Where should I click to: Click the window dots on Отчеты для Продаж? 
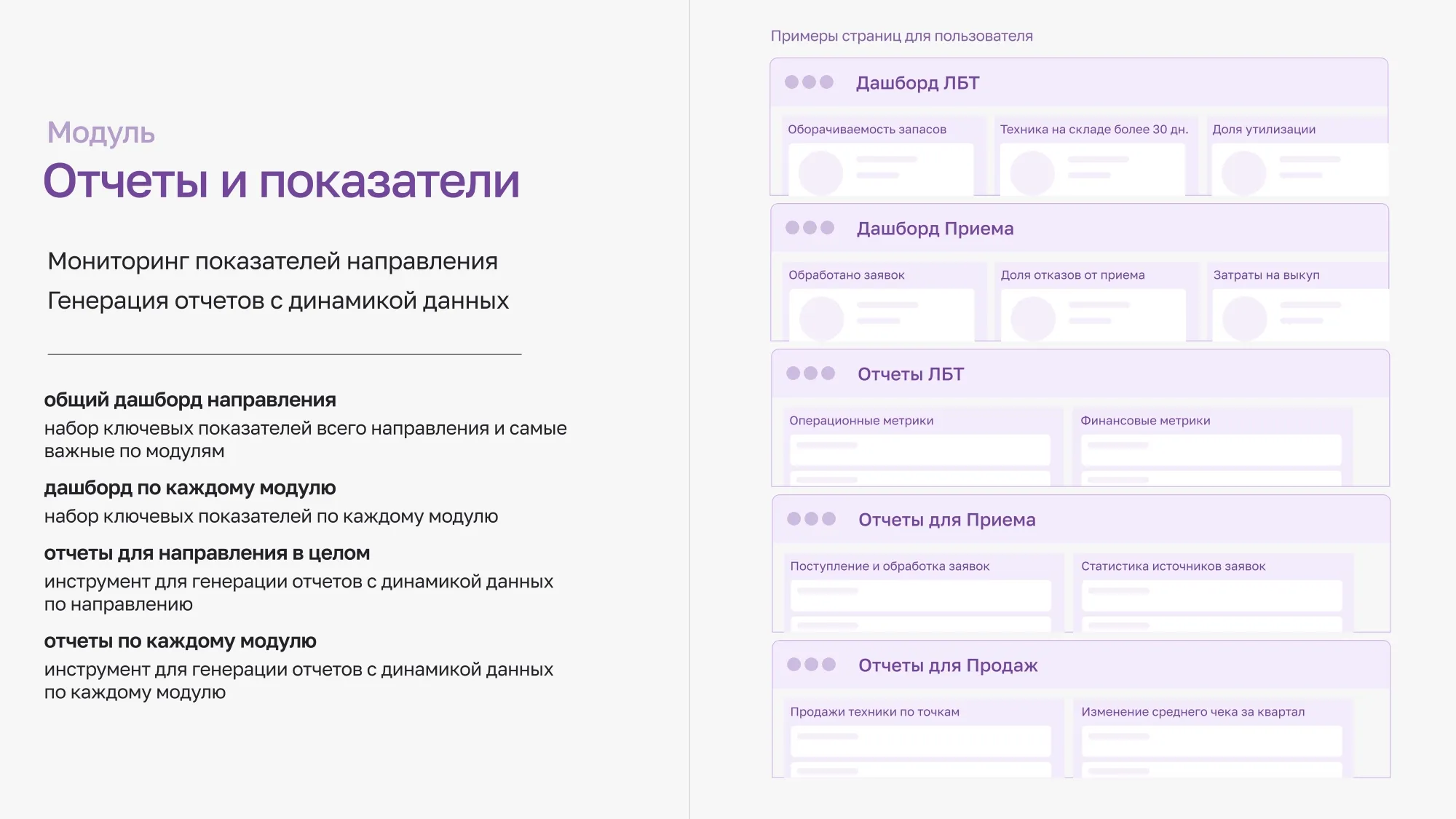click(808, 665)
